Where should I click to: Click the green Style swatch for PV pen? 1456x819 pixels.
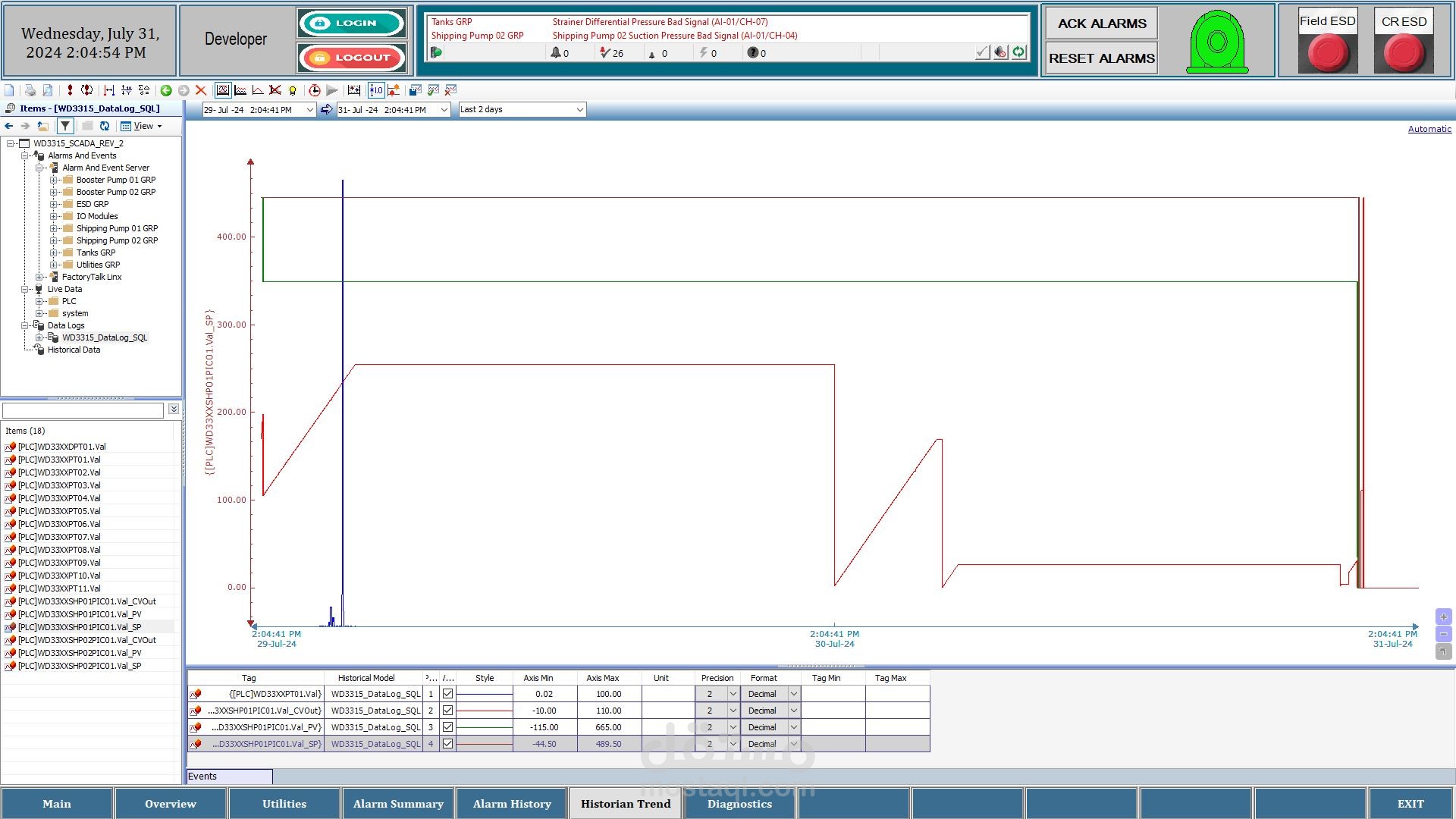click(x=485, y=727)
